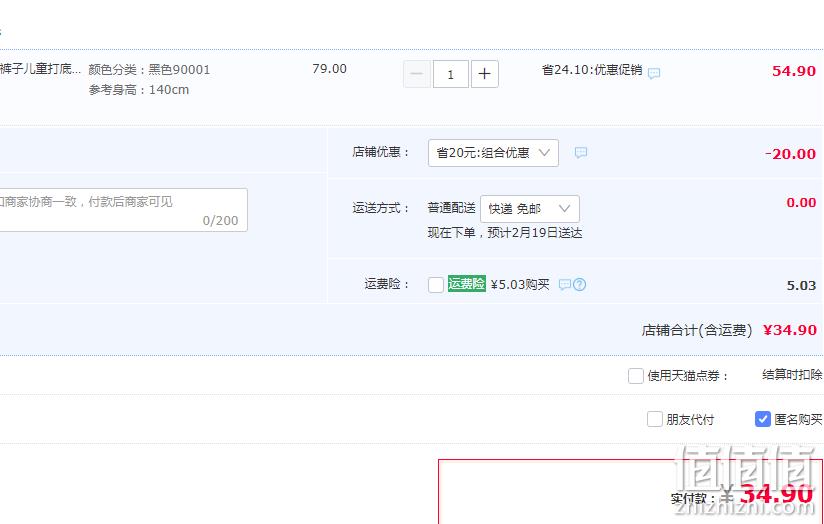Click the item subtotal 54.90

pos(794,71)
